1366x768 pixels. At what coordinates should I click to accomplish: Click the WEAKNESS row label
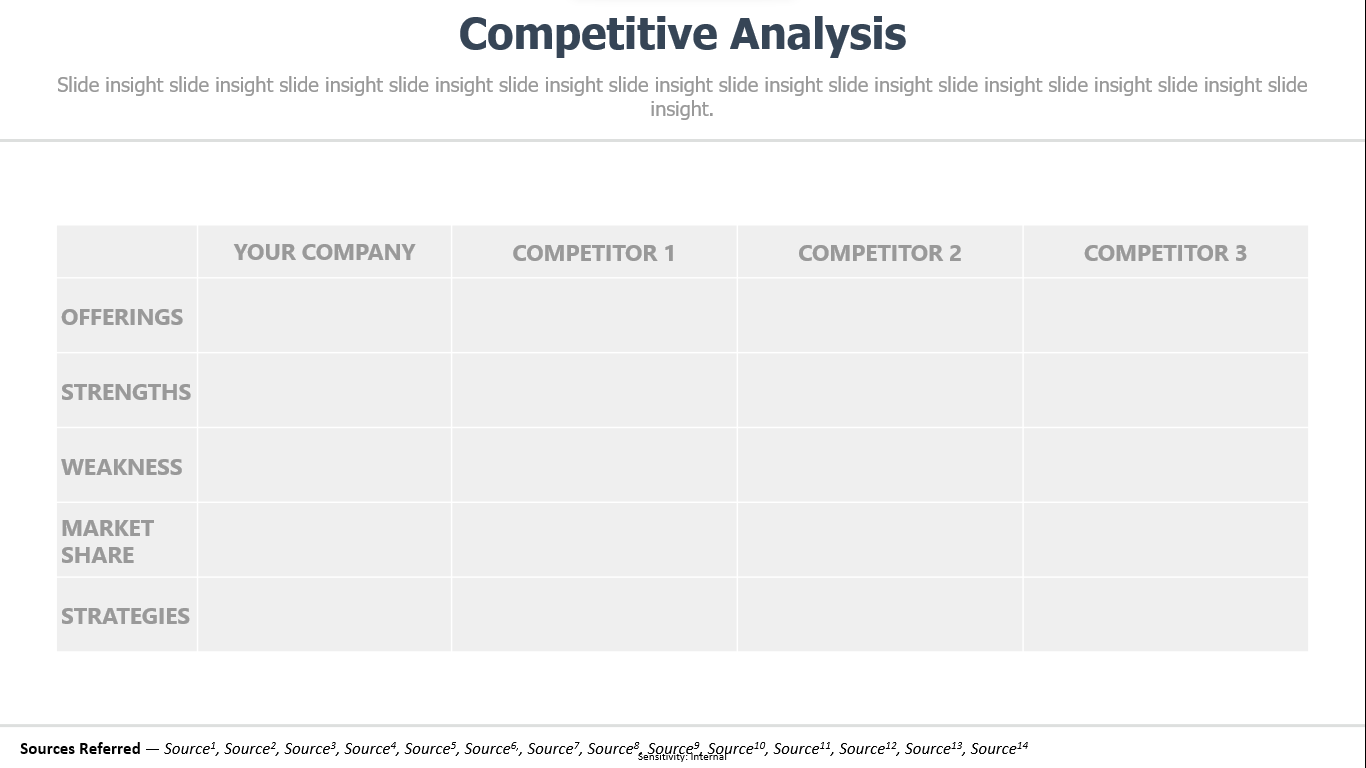[x=122, y=467]
